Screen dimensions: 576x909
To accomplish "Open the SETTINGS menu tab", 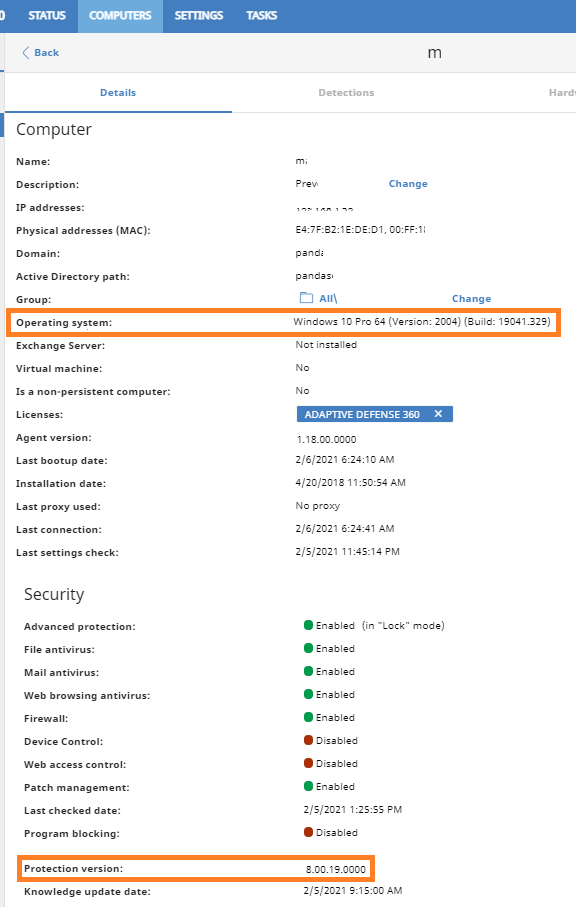I will 199,16.
